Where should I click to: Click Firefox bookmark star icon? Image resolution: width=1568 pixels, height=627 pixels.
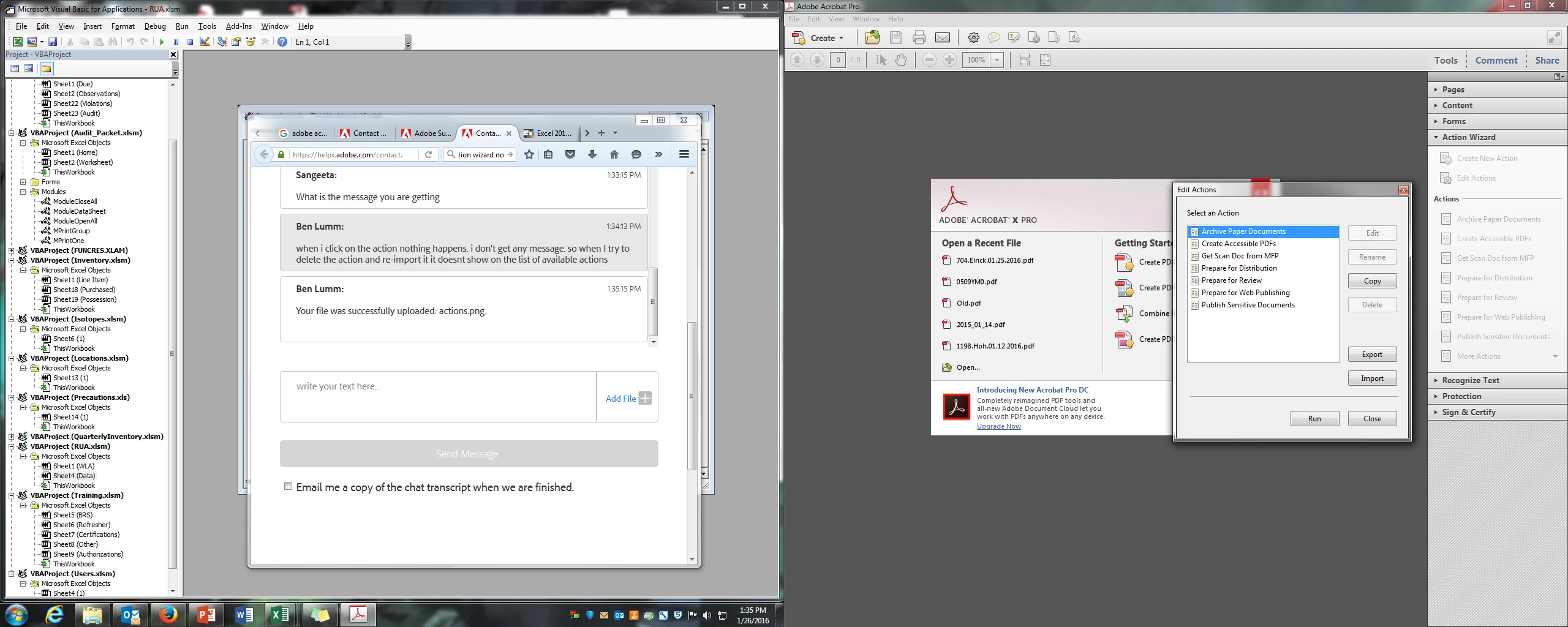click(x=529, y=154)
